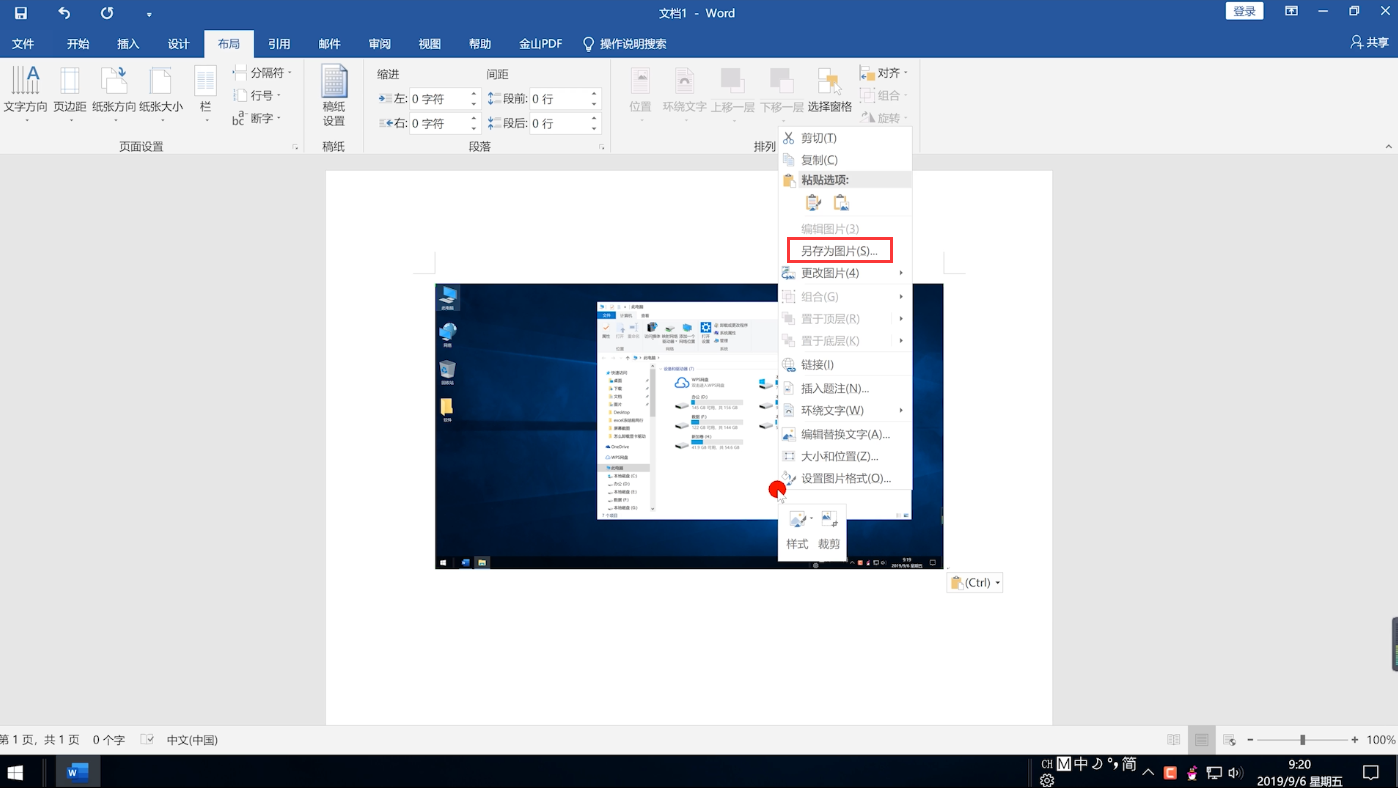Open the 栏 columns tool
The width and height of the screenshot is (1398, 788).
pyautogui.click(x=205, y=95)
